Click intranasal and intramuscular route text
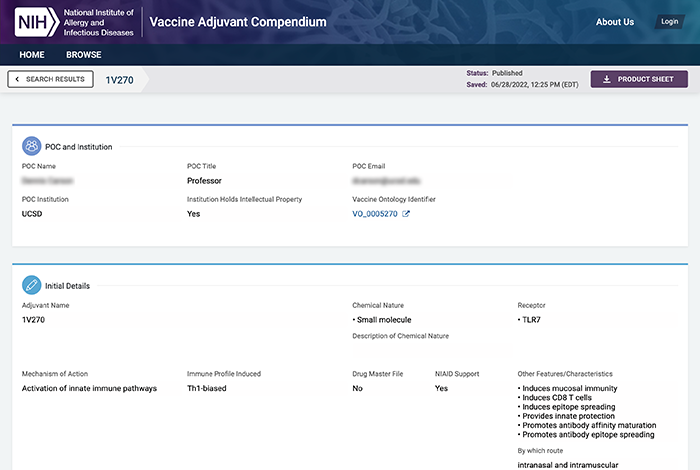Image resolution: width=700 pixels, height=470 pixels. point(568,465)
